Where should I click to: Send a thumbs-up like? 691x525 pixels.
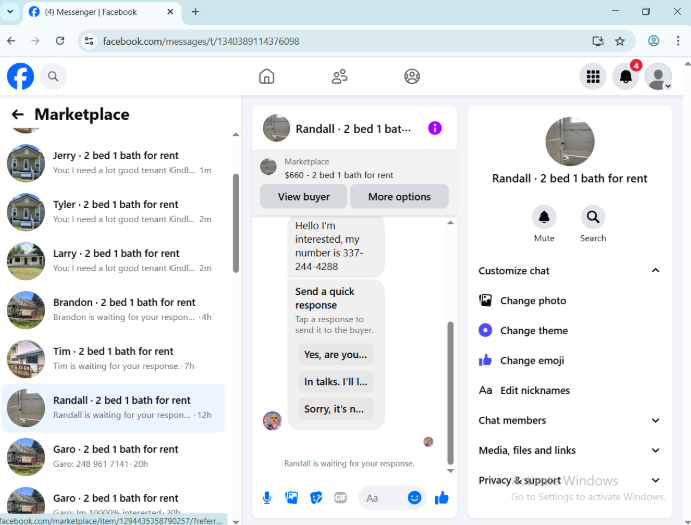(x=441, y=498)
